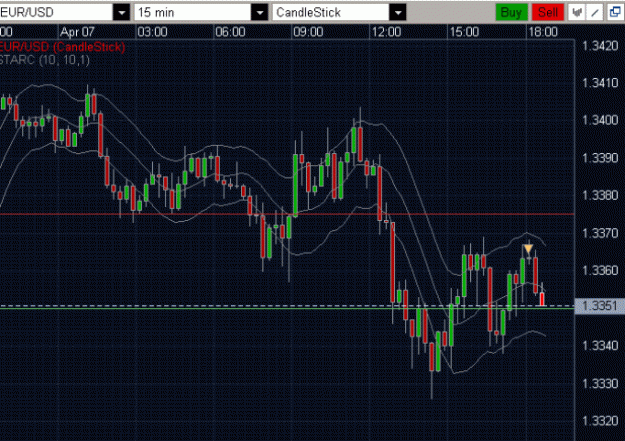Click the 1.3380 price axis label
Screen dimensions: 625x441
pos(600,195)
